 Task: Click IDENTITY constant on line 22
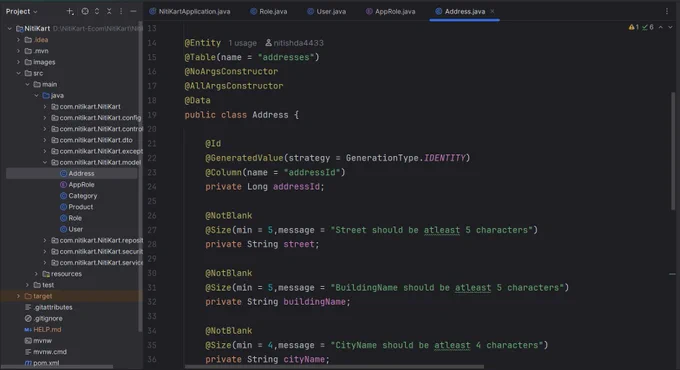(x=445, y=158)
